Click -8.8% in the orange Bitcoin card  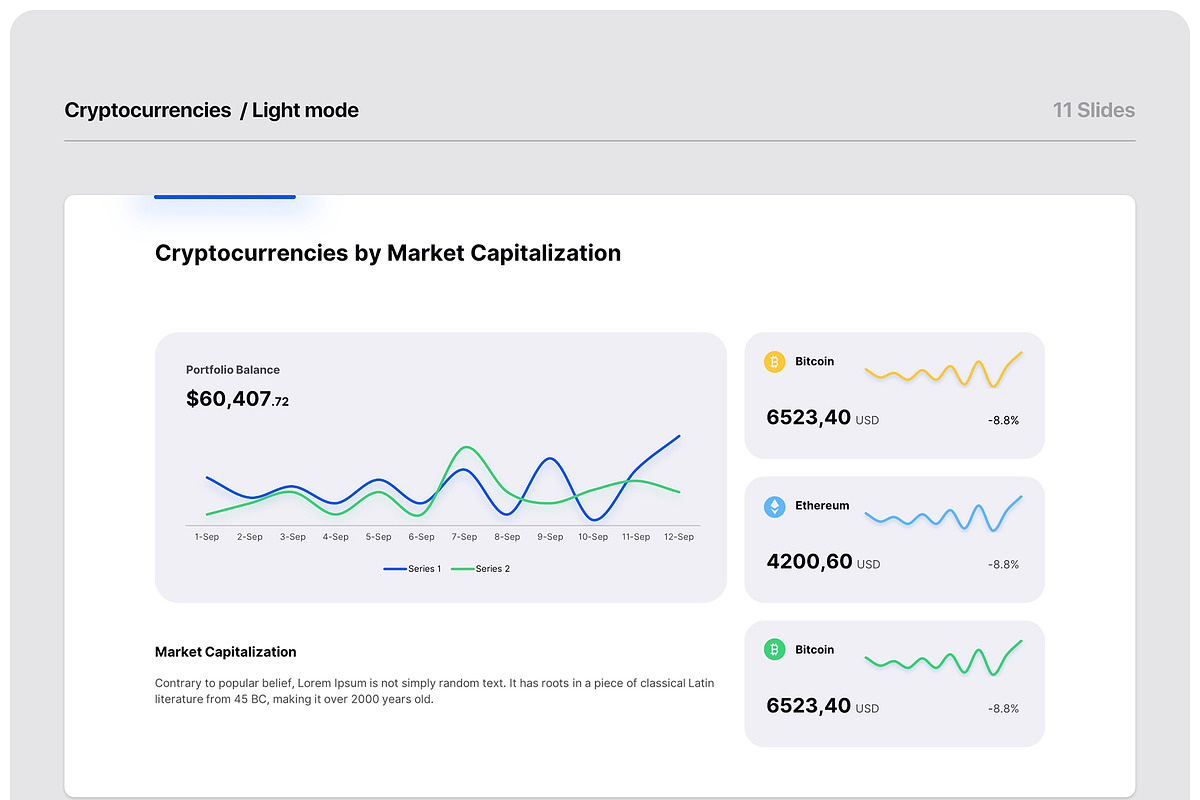click(x=1003, y=421)
